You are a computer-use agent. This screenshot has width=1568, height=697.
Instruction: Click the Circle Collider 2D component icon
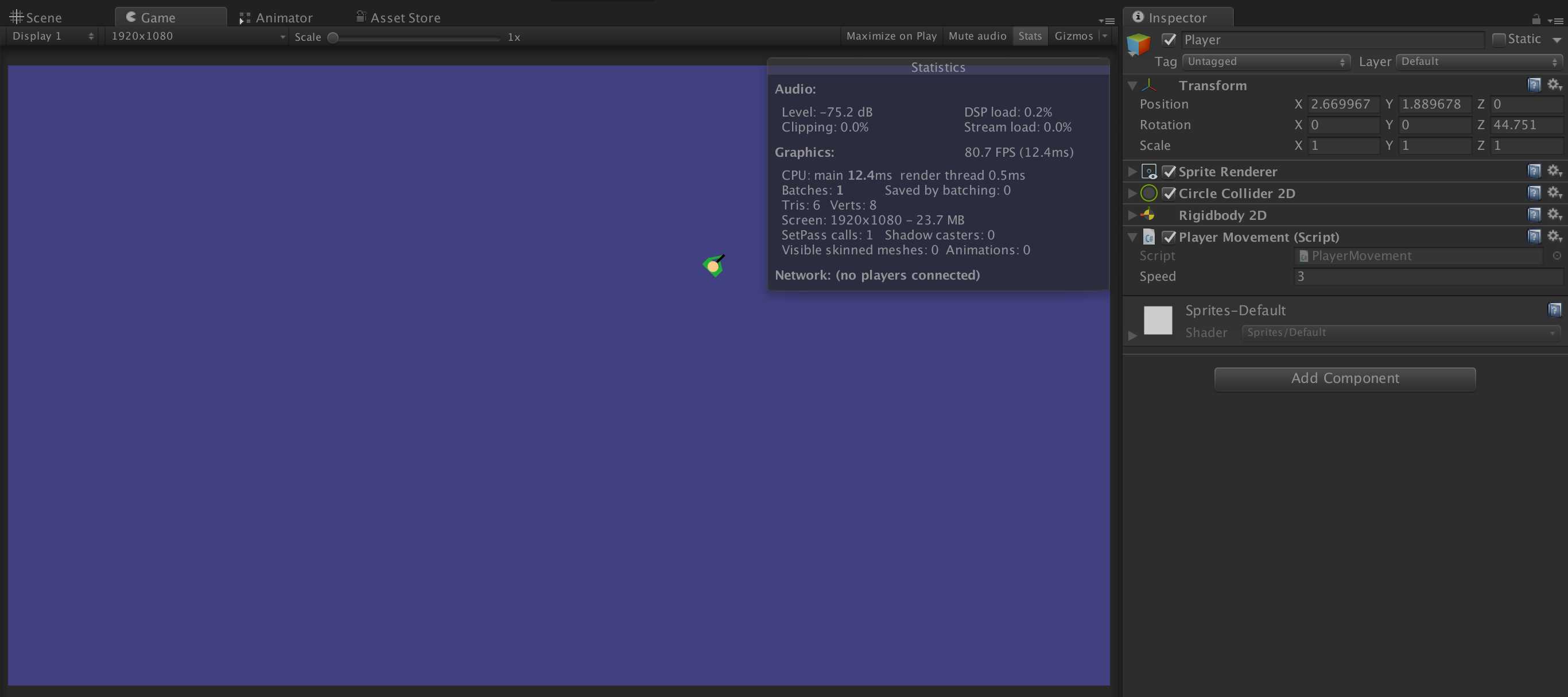click(1149, 194)
